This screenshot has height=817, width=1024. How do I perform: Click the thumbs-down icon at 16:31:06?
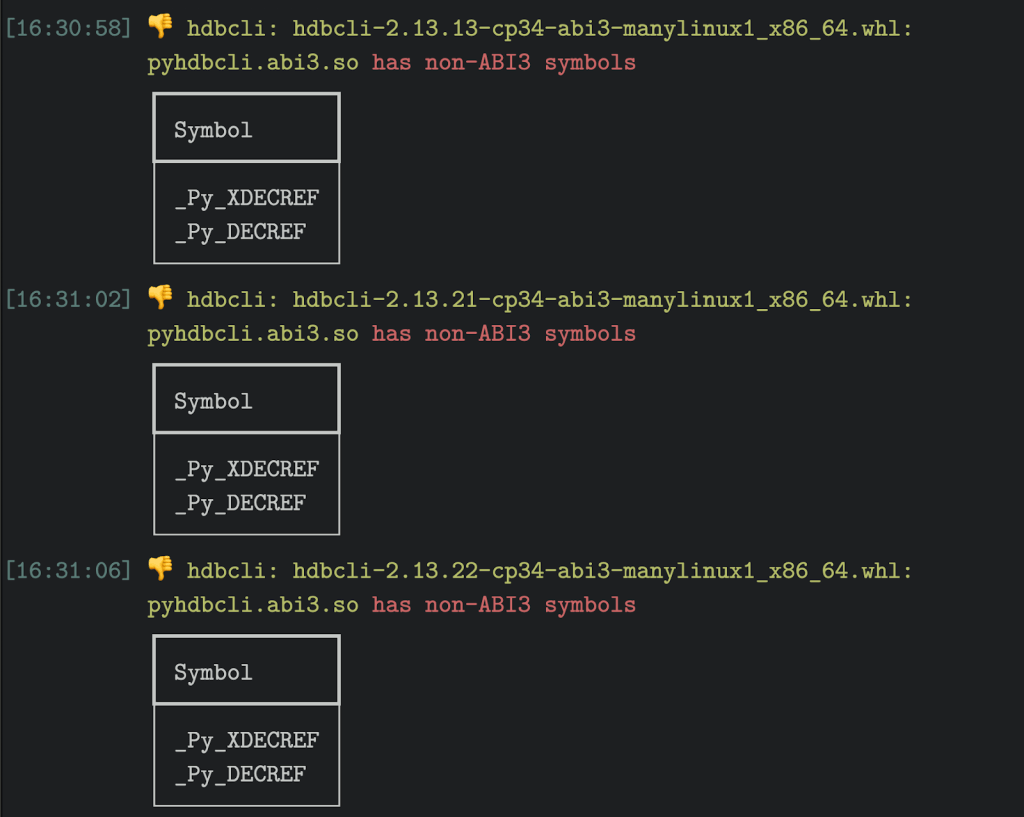pyautogui.click(x=160, y=569)
